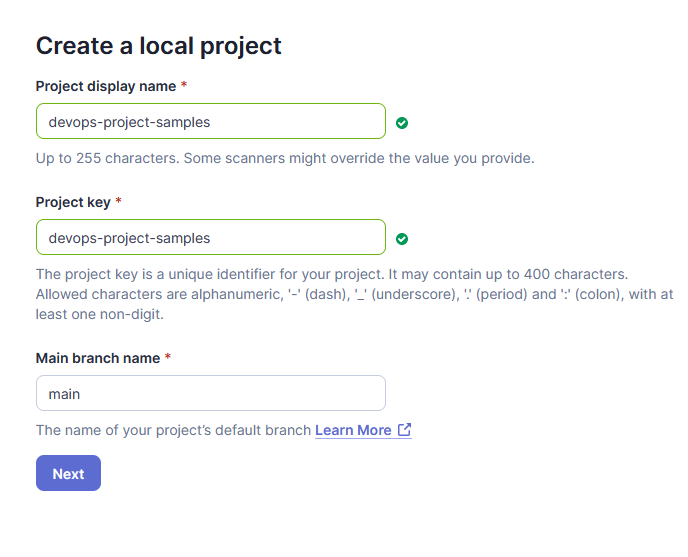Screen dimensions: 688x557
Task: Focus the Project display name input field
Action: [x=211, y=121]
